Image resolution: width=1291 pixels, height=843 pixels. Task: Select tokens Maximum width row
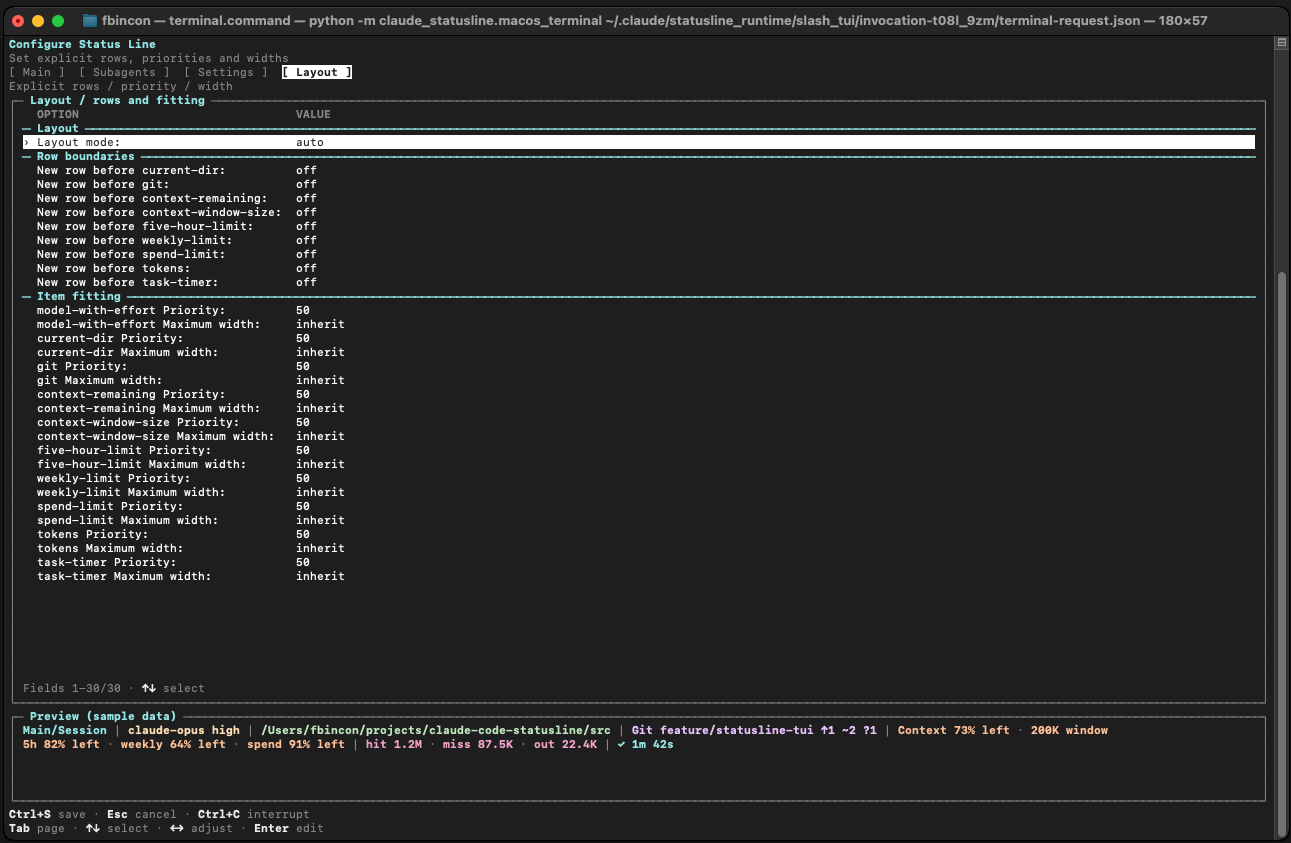638,548
